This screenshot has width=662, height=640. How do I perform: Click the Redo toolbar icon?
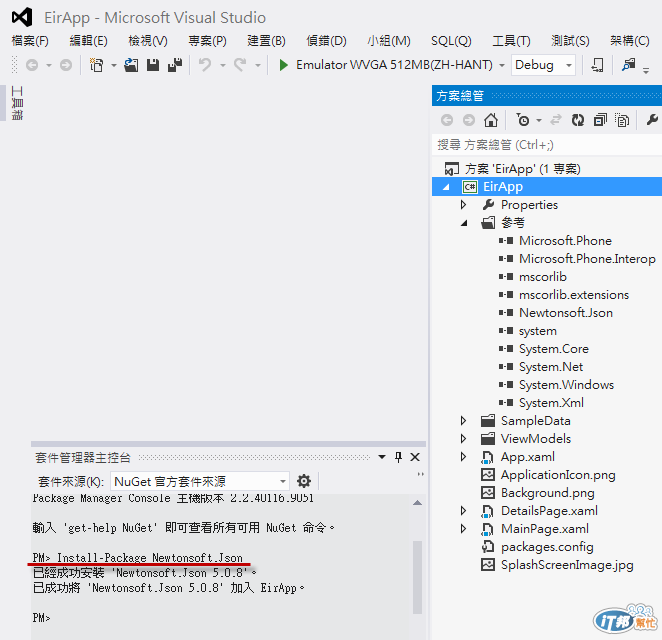pyautogui.click(x=240, y=65)
